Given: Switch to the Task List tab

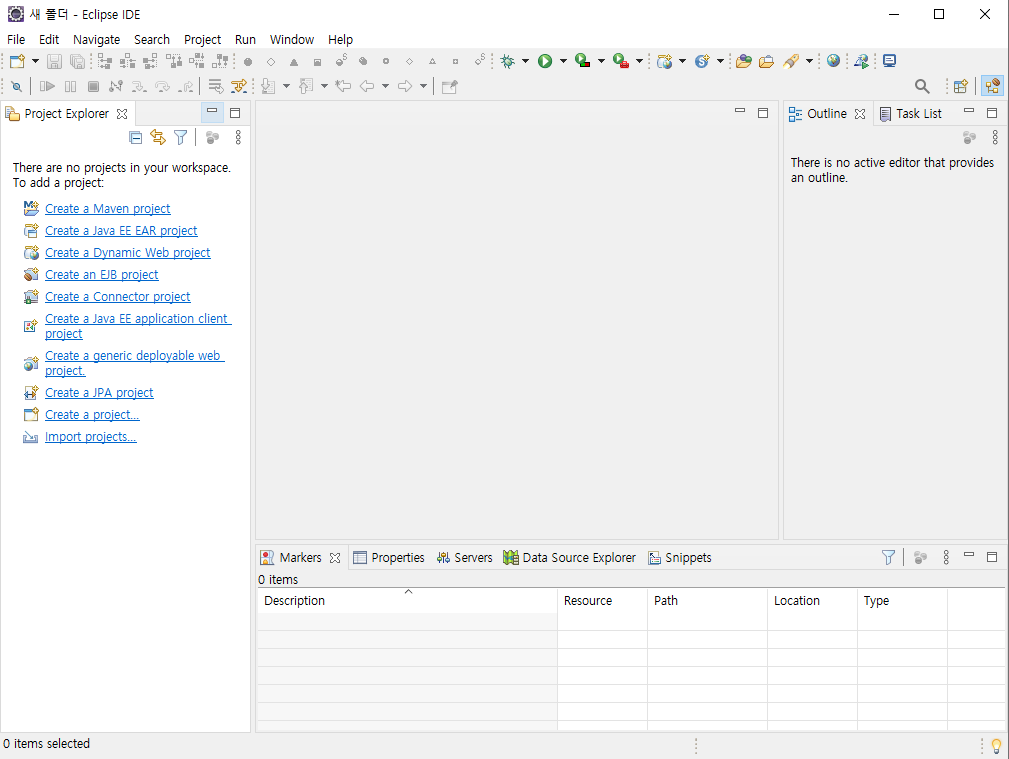Looking at the screenshot, I should click(x=911, y=114).
